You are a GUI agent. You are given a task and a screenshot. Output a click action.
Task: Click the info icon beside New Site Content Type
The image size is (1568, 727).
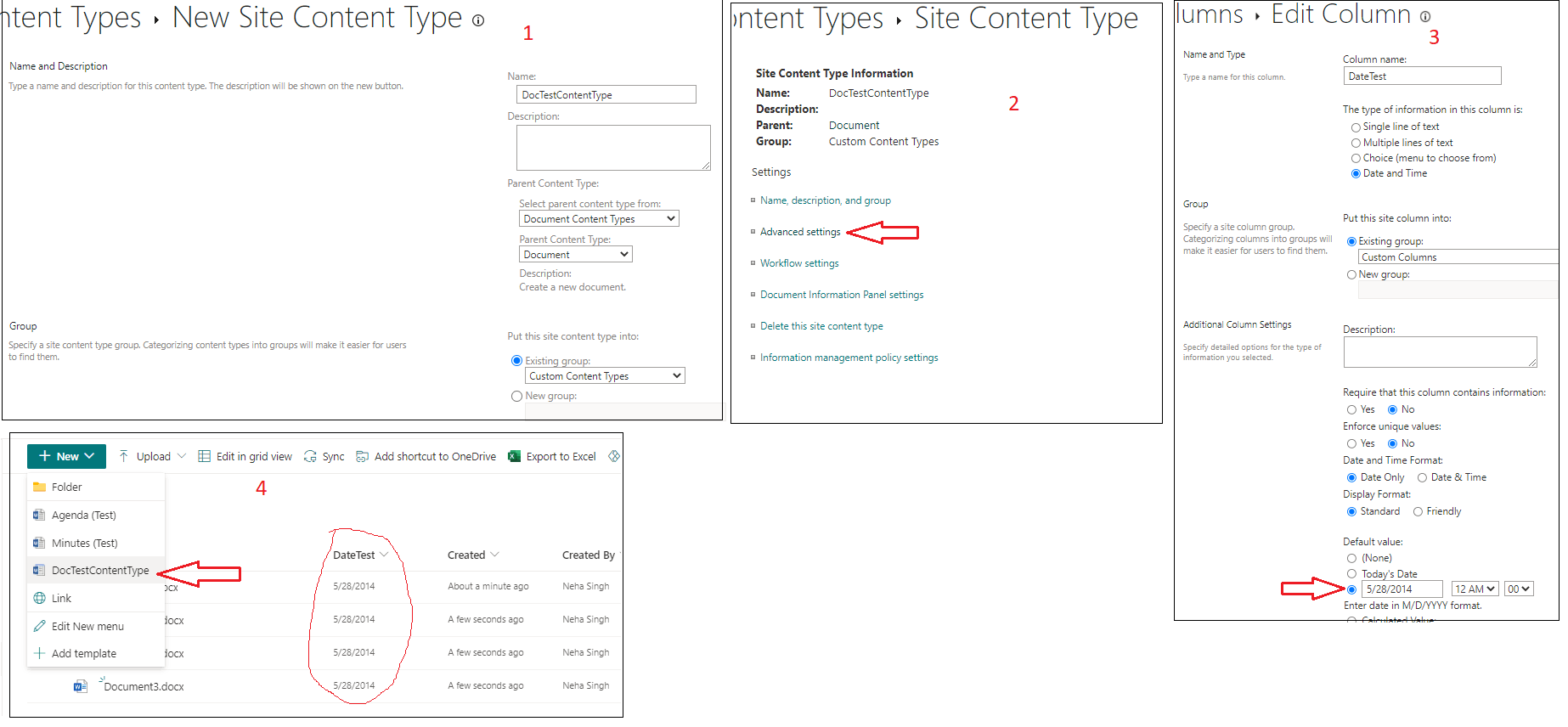click(478, 20)
